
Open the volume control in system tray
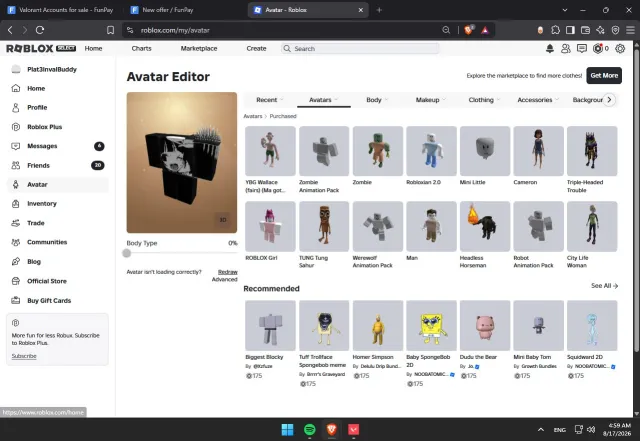[x=591, y=429]
